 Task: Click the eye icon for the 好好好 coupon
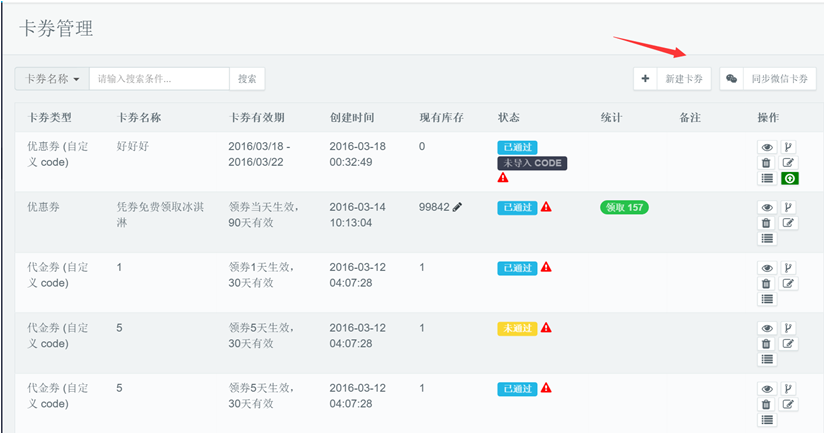pos(766,147)
